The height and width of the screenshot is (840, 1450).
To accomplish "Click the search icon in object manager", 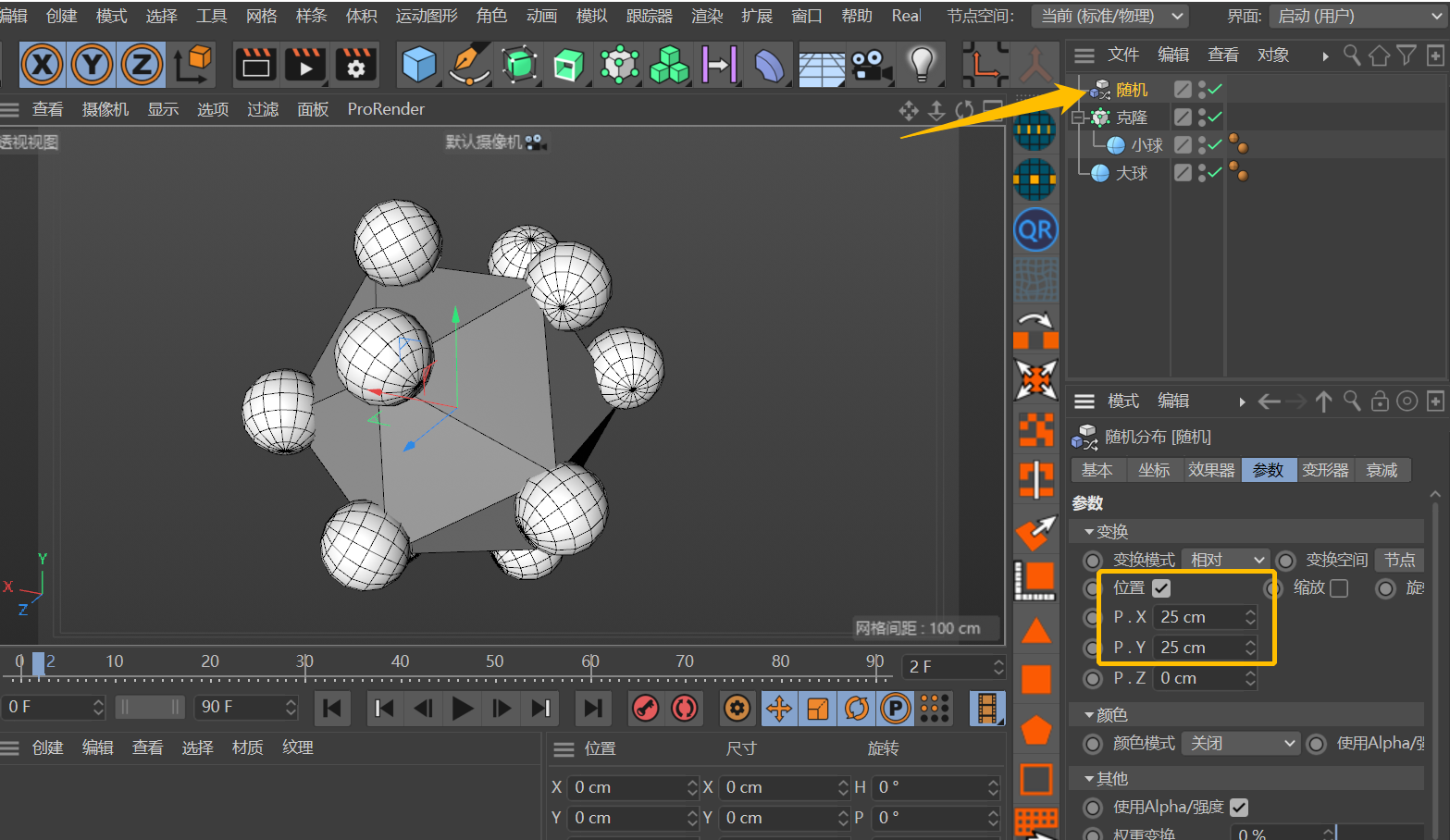I will point(1352,56).
